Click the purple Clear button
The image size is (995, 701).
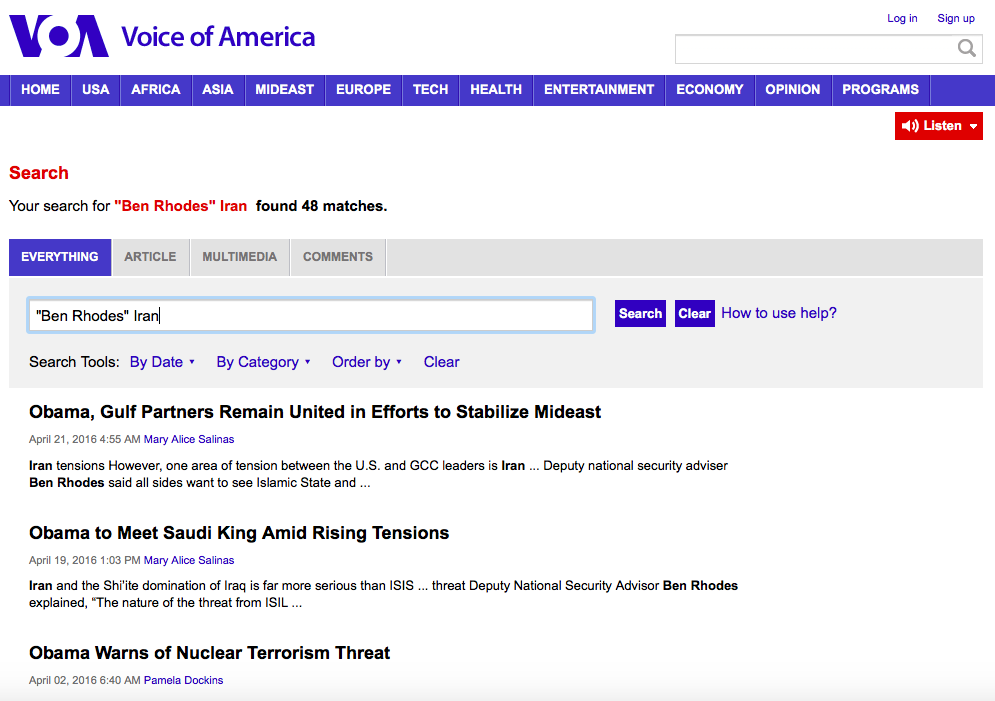pos(694,313)
